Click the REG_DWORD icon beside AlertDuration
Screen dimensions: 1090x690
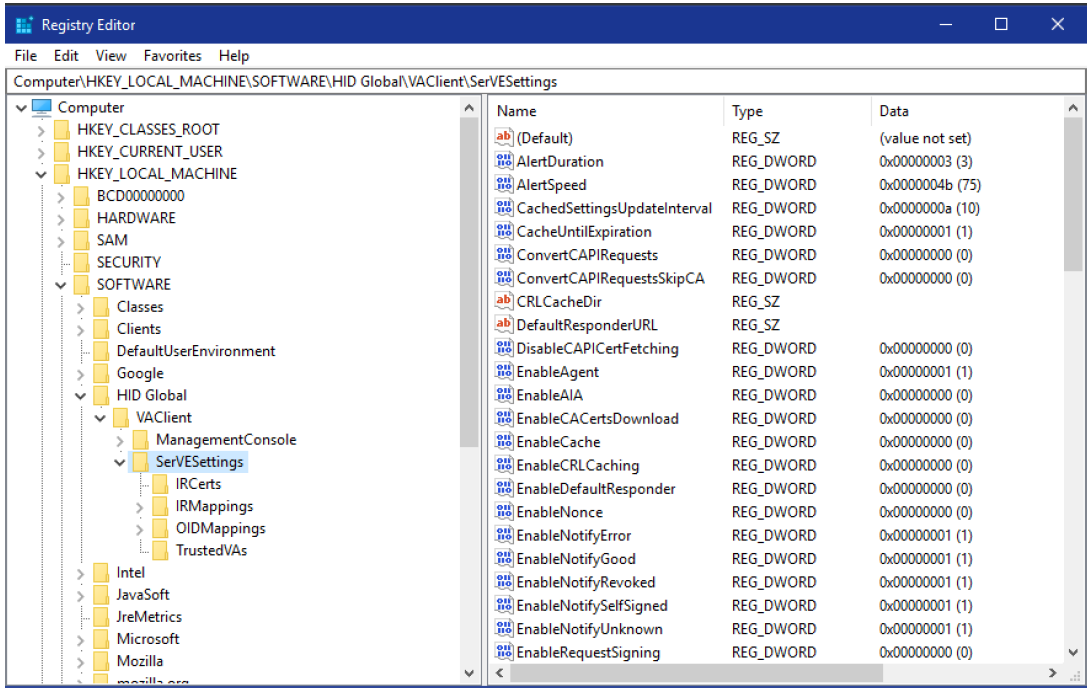[x=502, y=161]
